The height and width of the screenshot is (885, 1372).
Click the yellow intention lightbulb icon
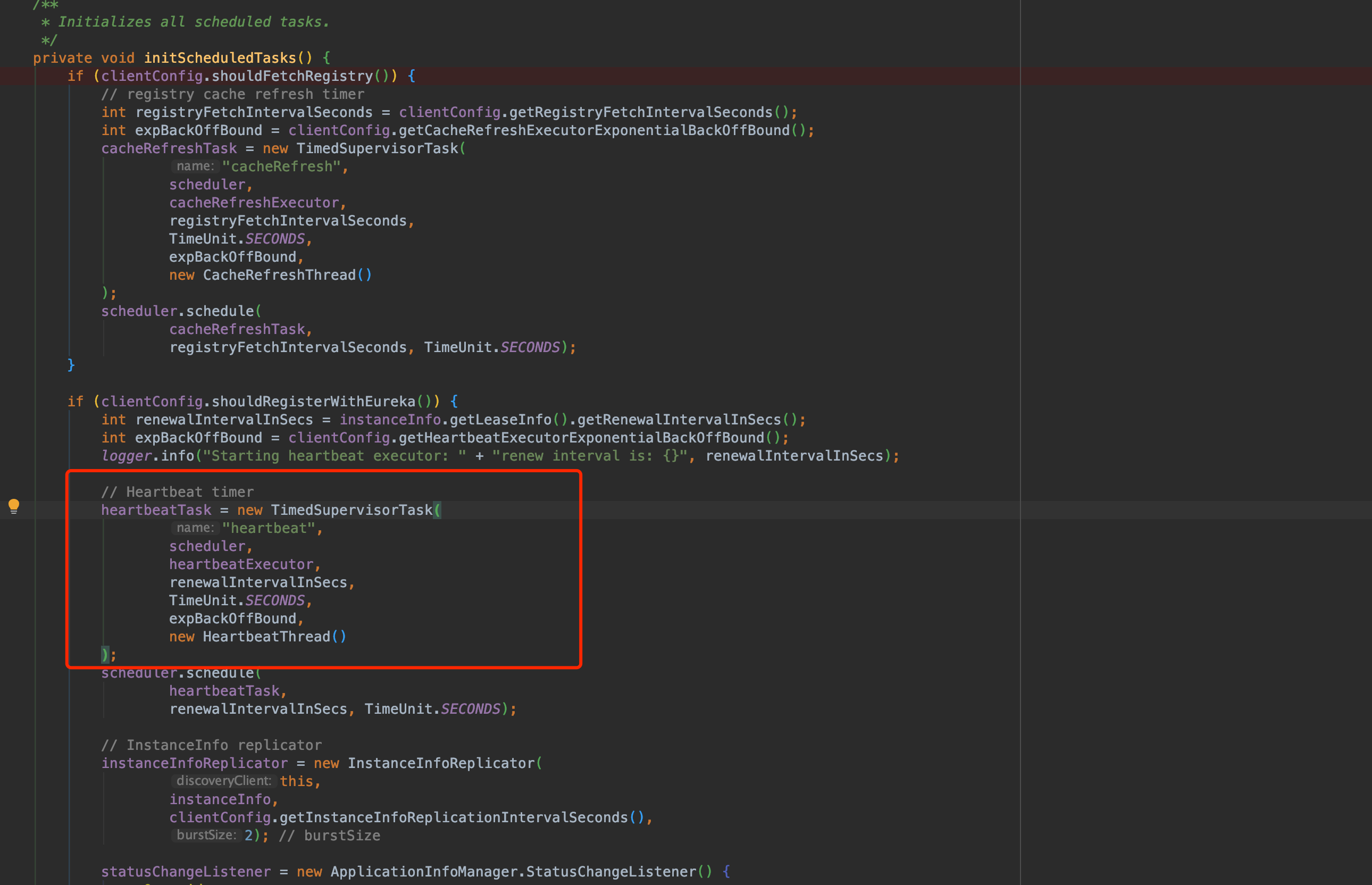tap(14, 506)
